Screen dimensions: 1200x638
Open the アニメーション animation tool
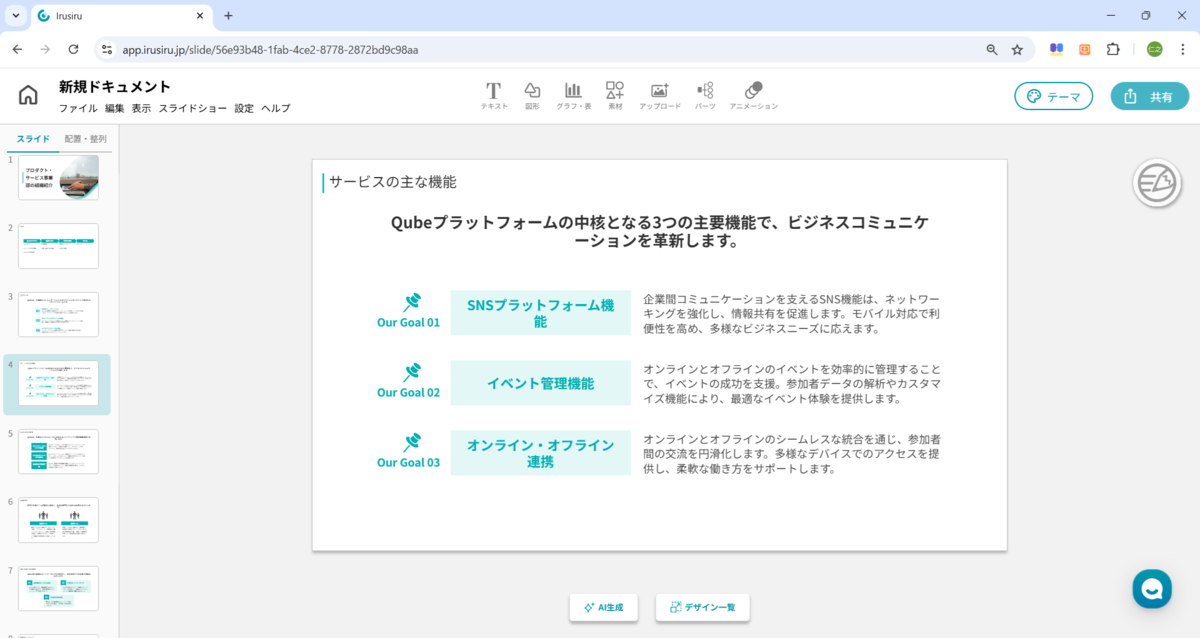tap(753, 95)
